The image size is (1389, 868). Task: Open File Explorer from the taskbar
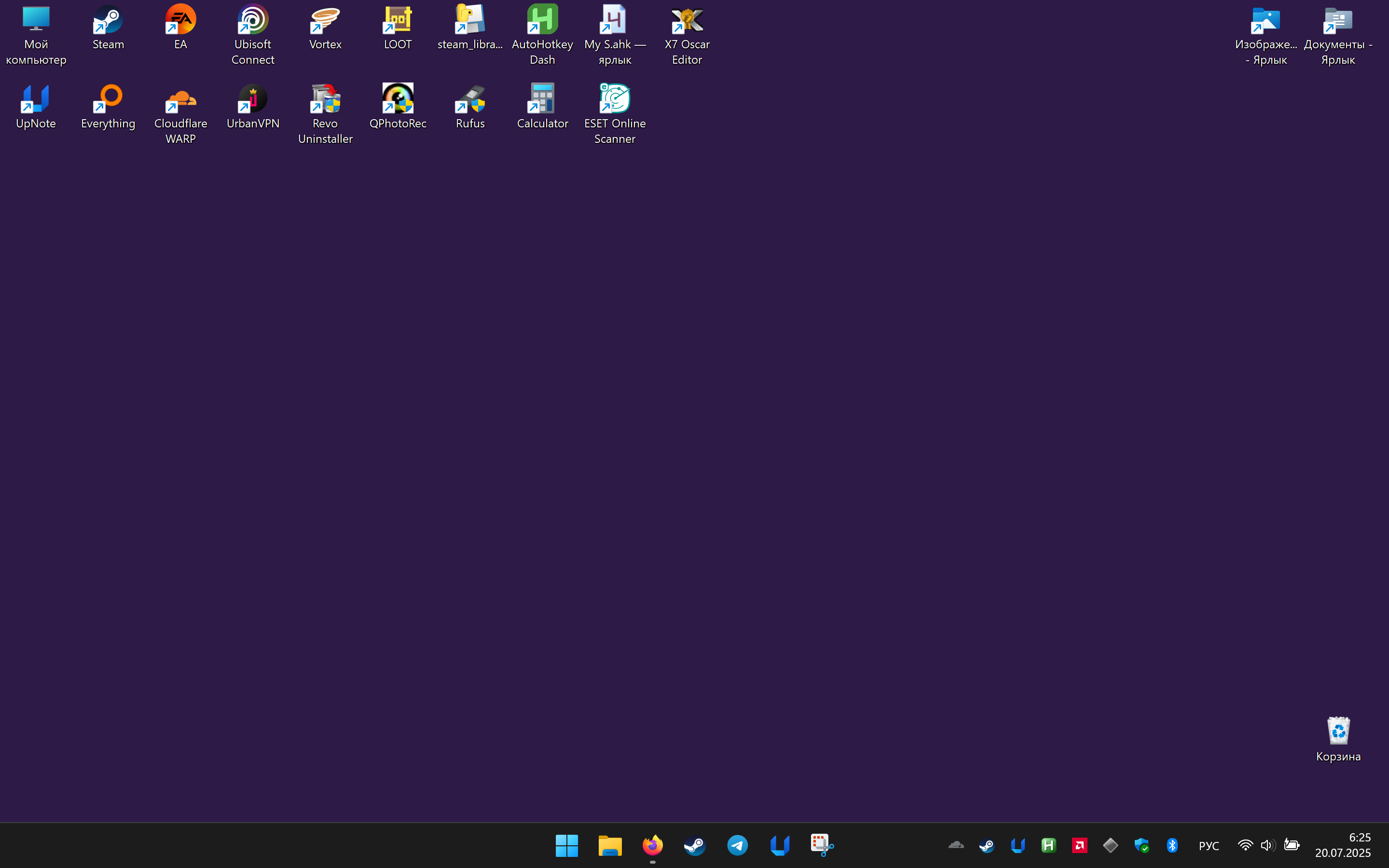[609, 845]
